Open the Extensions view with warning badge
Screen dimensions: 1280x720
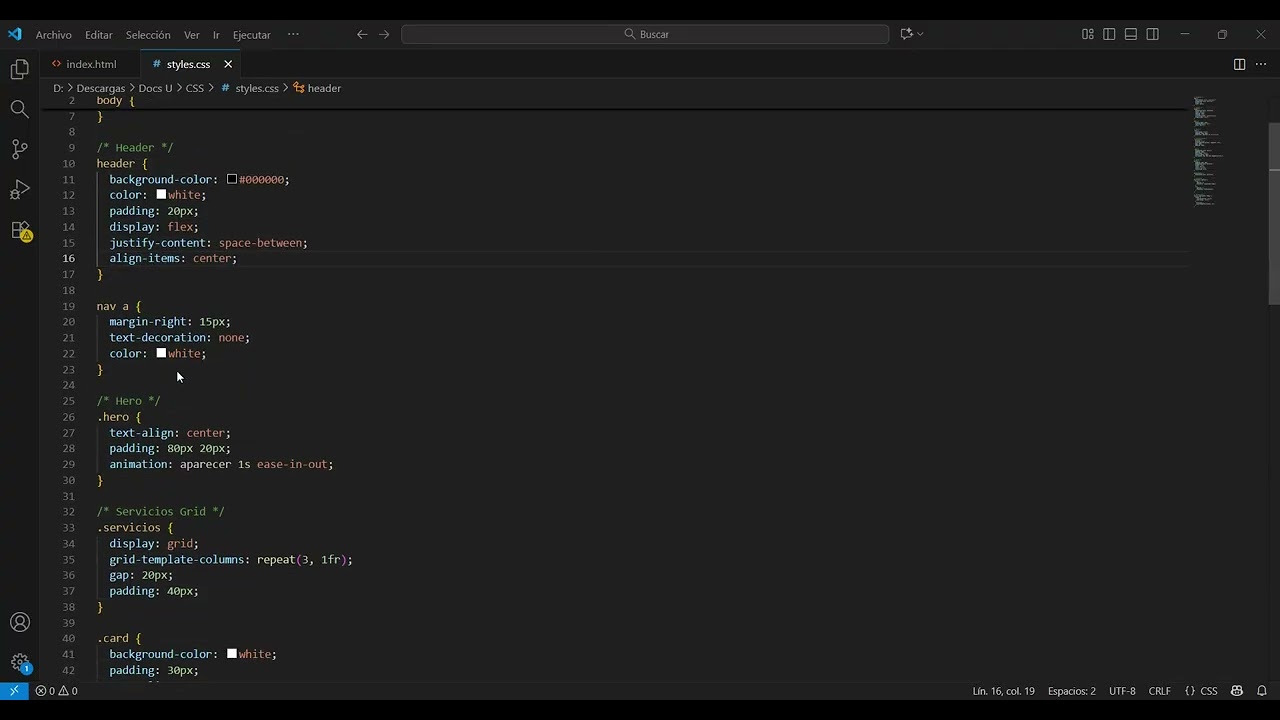pyautogui.click(x=20, y=230)
